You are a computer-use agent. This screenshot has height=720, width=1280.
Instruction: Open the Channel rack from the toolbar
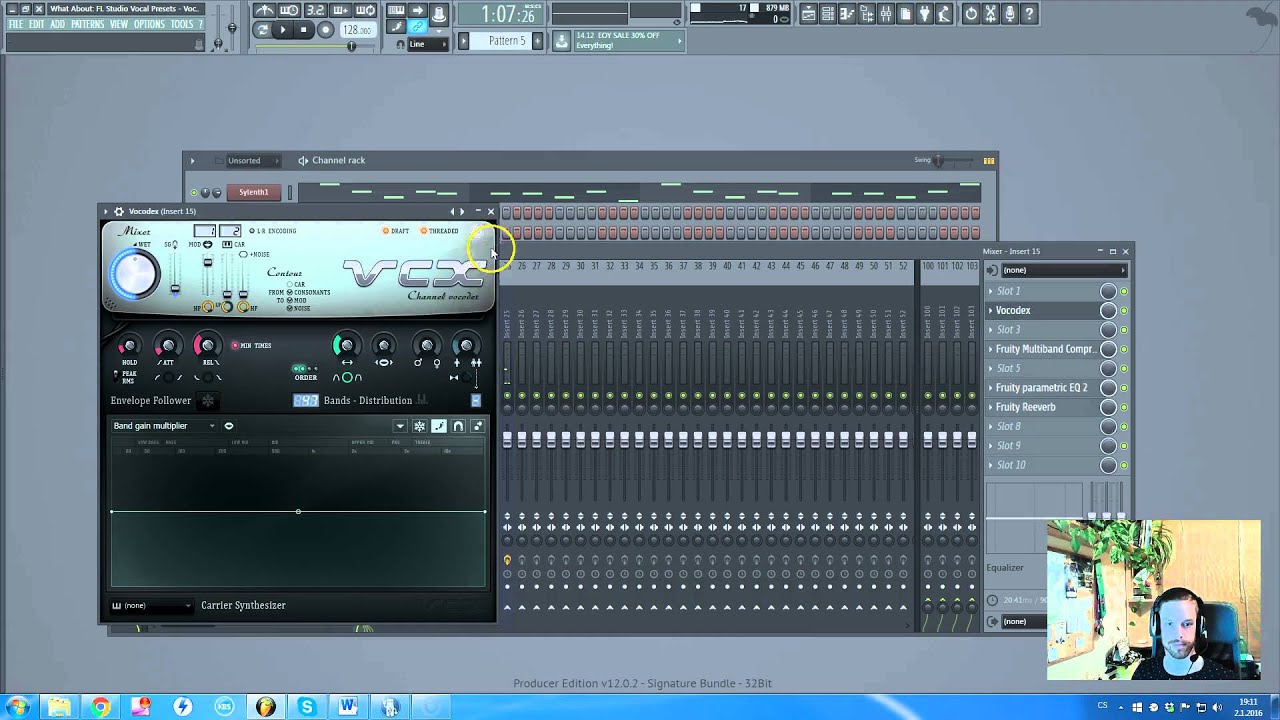point(828,14)
